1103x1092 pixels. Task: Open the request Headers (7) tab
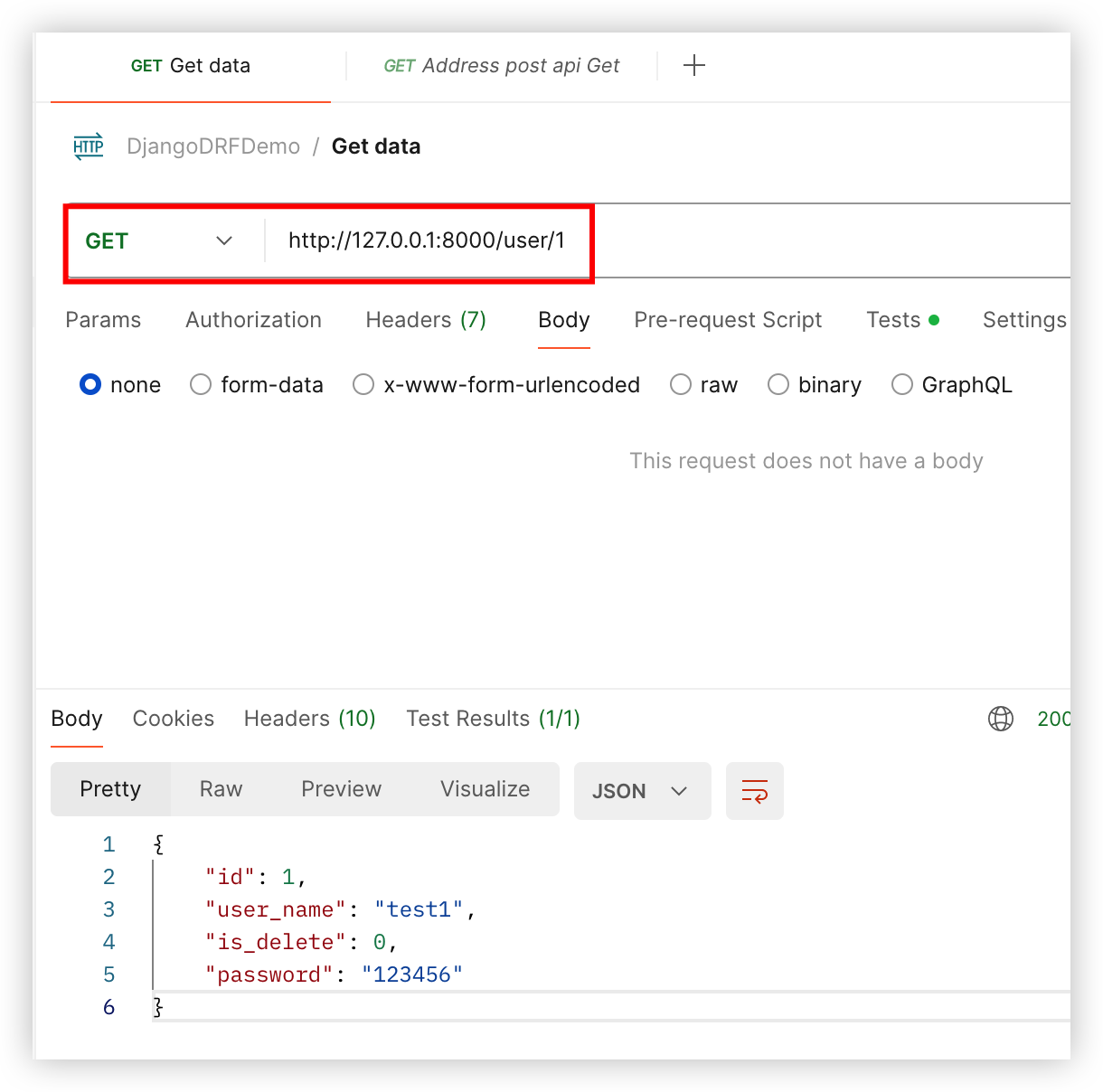coord(426,320)
